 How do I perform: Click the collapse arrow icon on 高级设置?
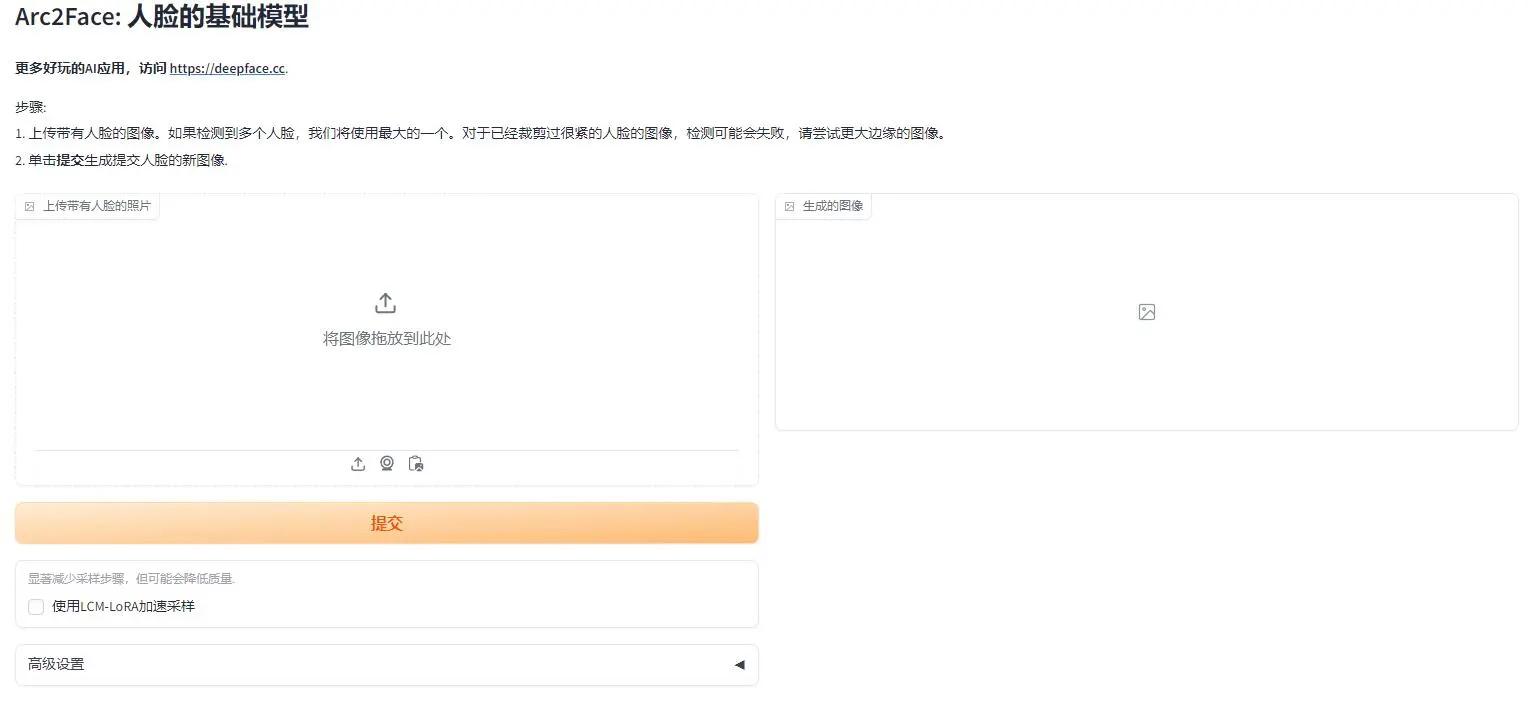pos(739,664)
